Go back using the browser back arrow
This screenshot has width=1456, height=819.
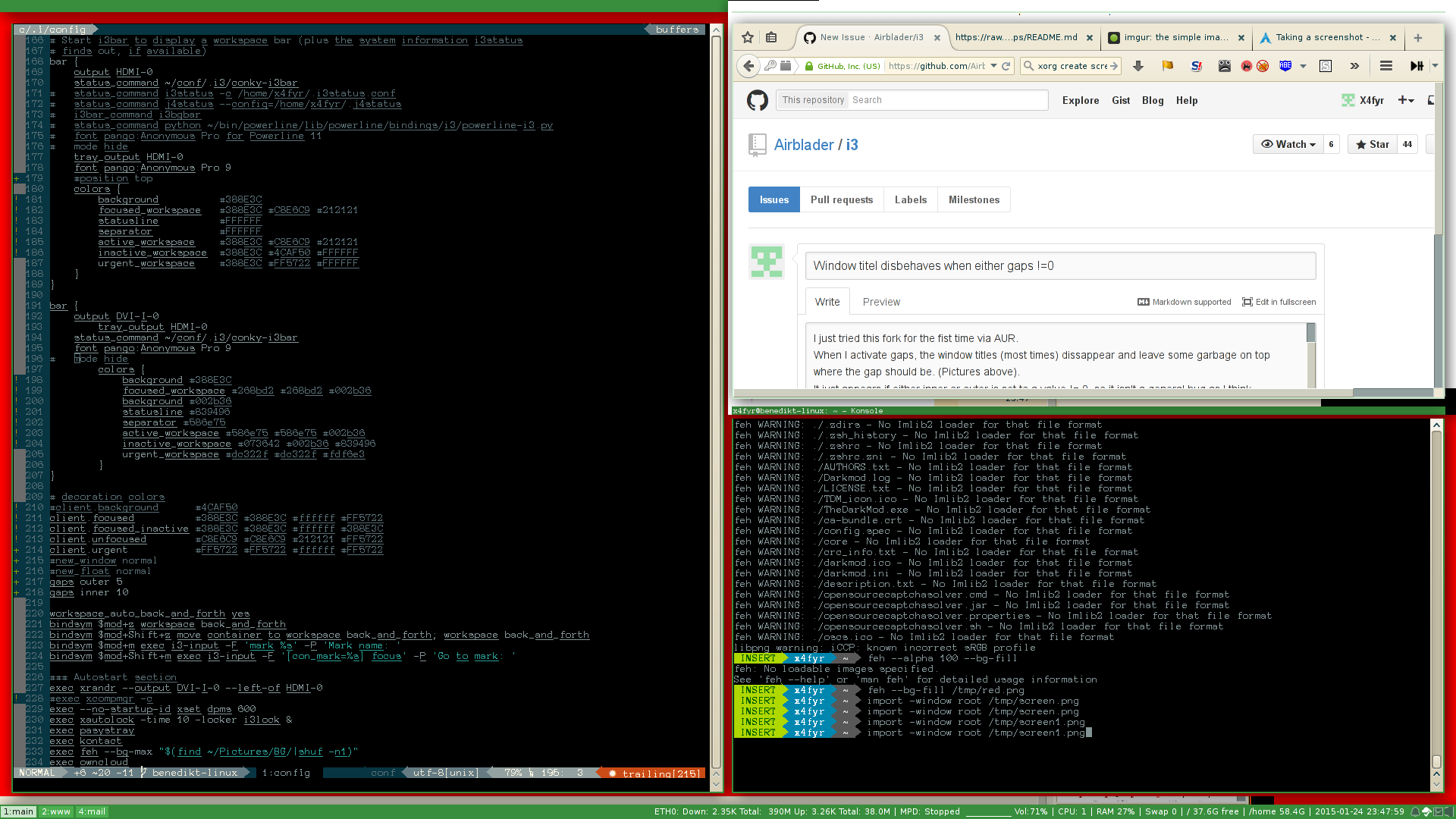tap(748, 66)
